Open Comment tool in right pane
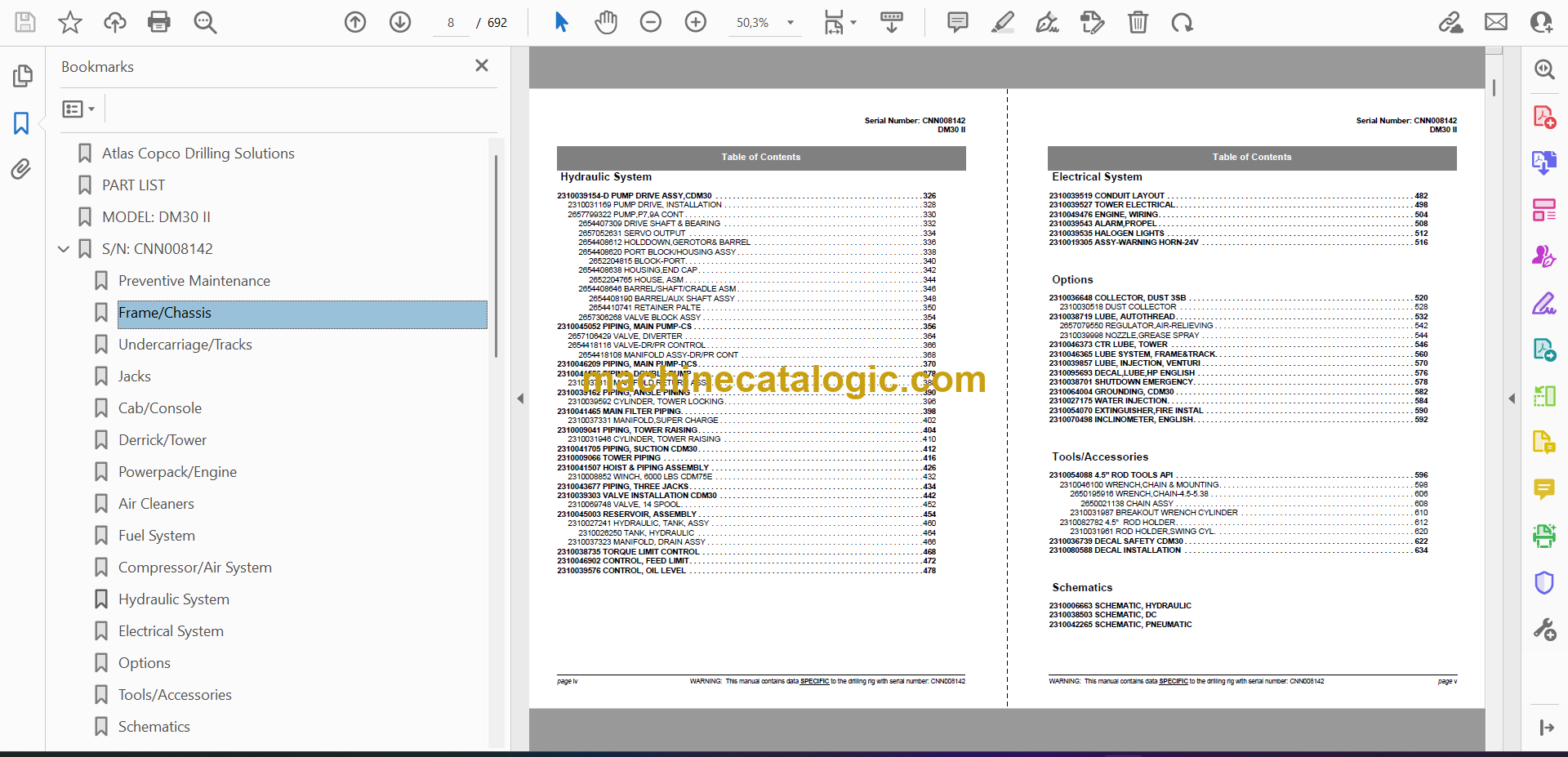Image resolution: width=1568 pixels, height=757 pixels. pyautogui.click(x=1544, y=489)
